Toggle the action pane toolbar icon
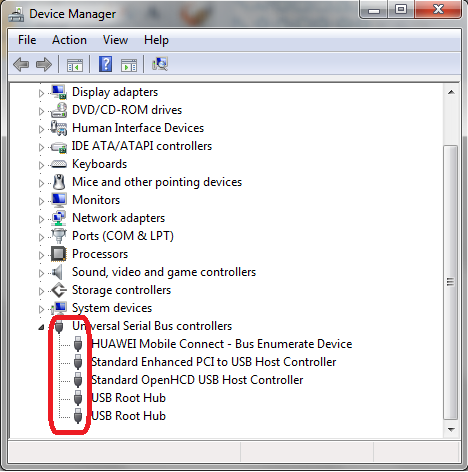Screen dimensions: 468x472 129,65
